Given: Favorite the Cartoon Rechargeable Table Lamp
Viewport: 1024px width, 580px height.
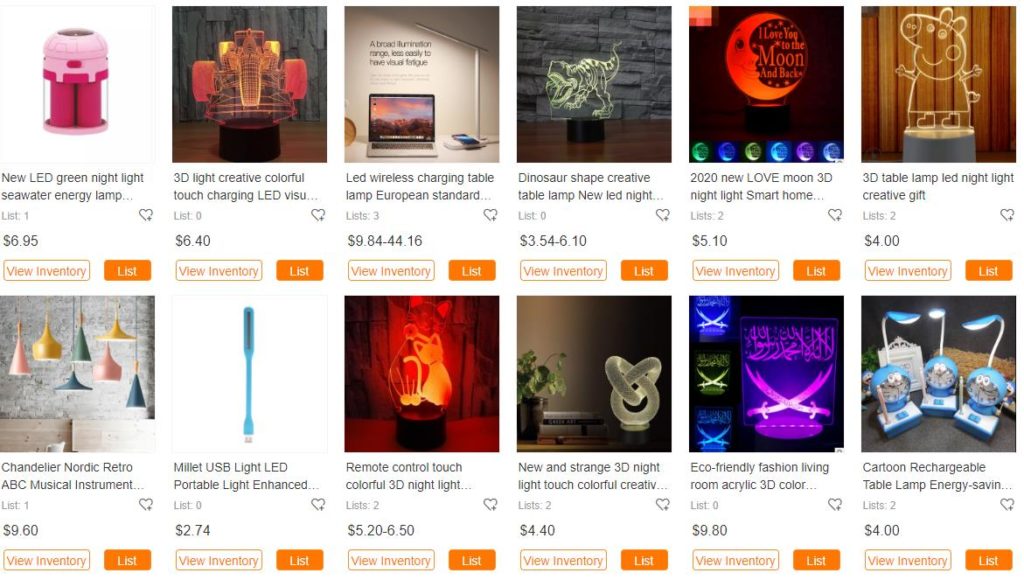Looking at the screenshot, I should (1008, 504).
